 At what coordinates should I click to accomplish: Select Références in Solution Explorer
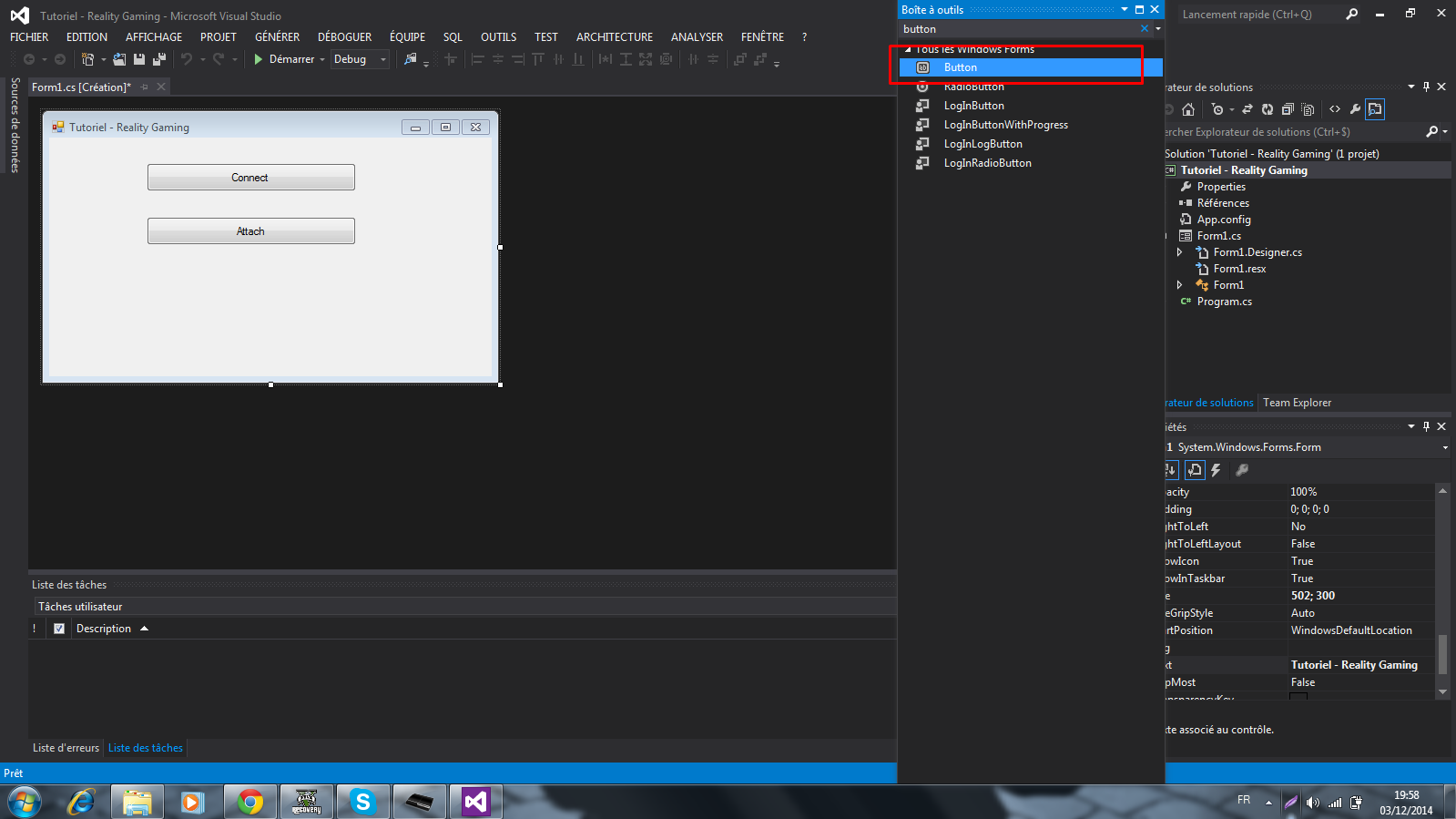[x=1223, y=203]
